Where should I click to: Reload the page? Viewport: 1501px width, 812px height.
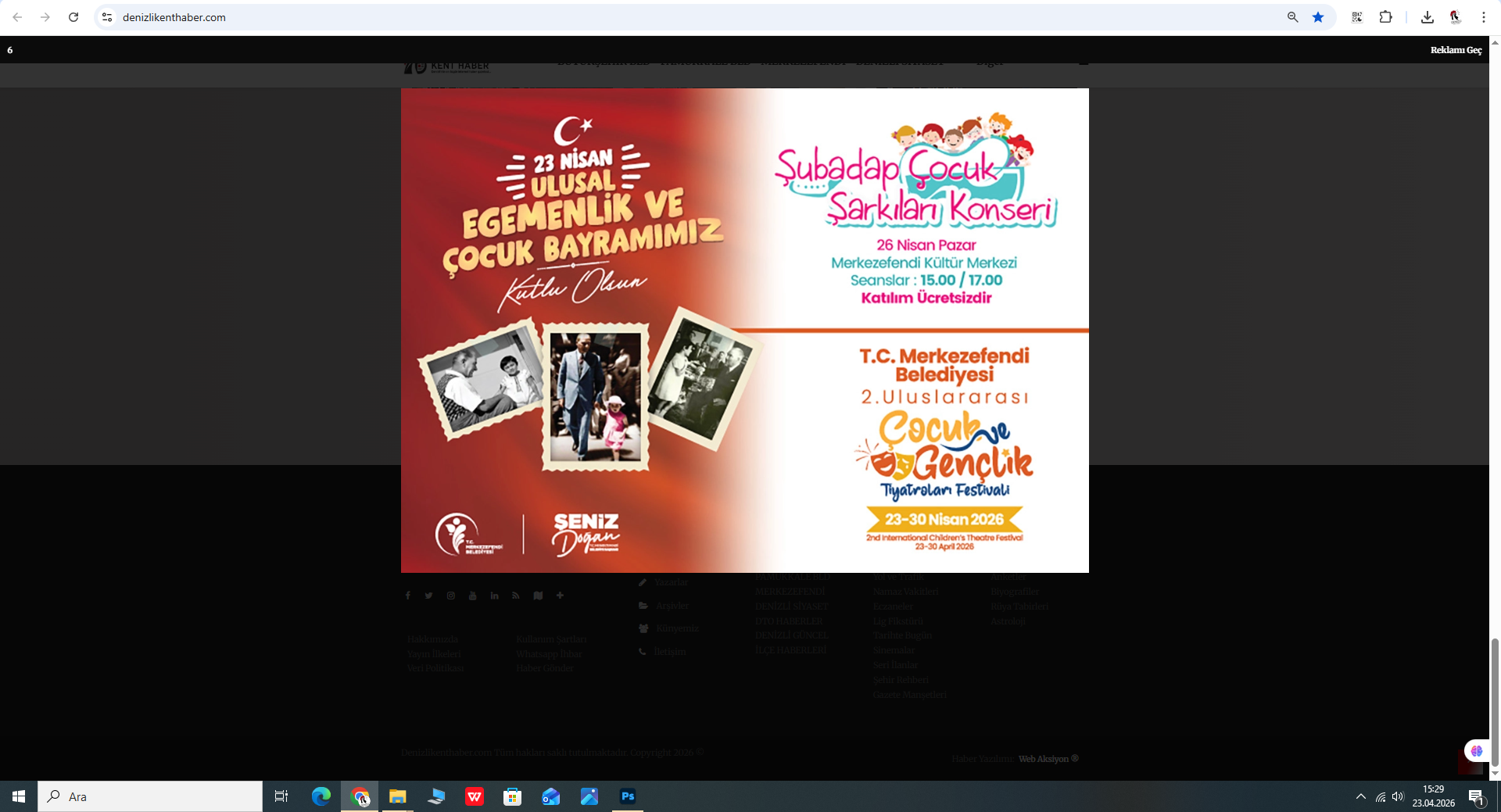coord(73,17)
